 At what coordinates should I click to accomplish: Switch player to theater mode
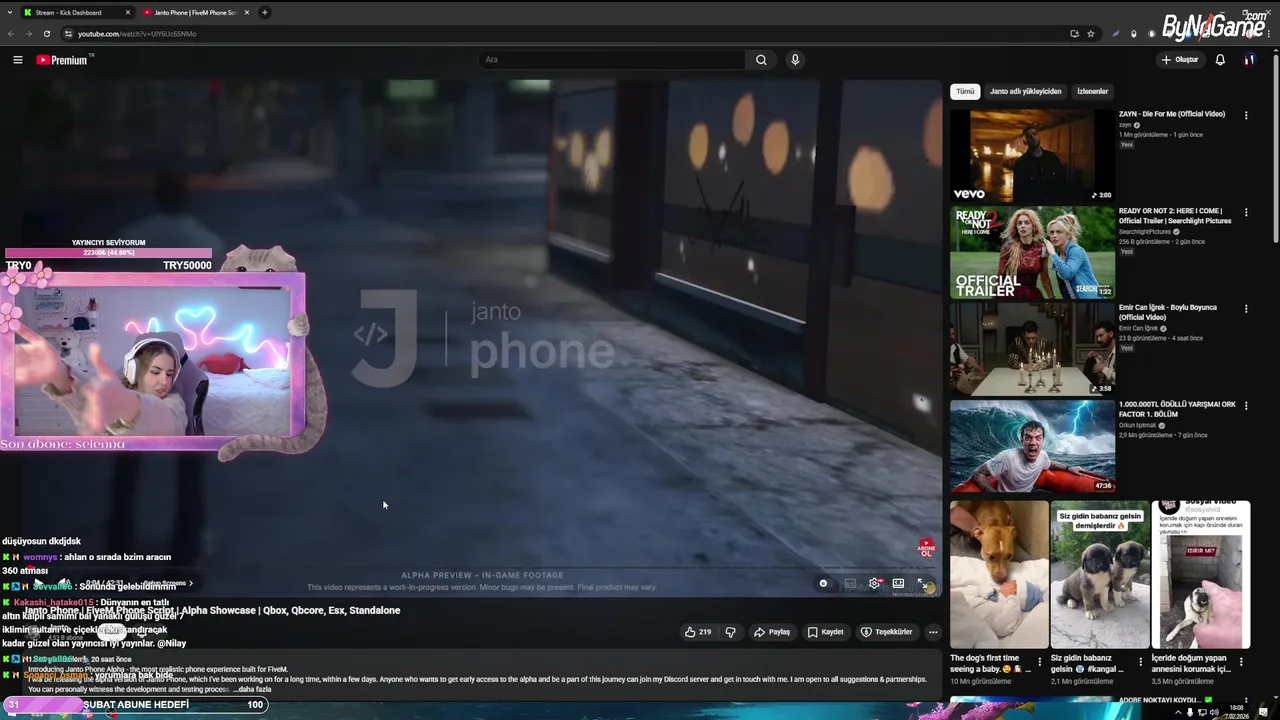pos(898,584)
